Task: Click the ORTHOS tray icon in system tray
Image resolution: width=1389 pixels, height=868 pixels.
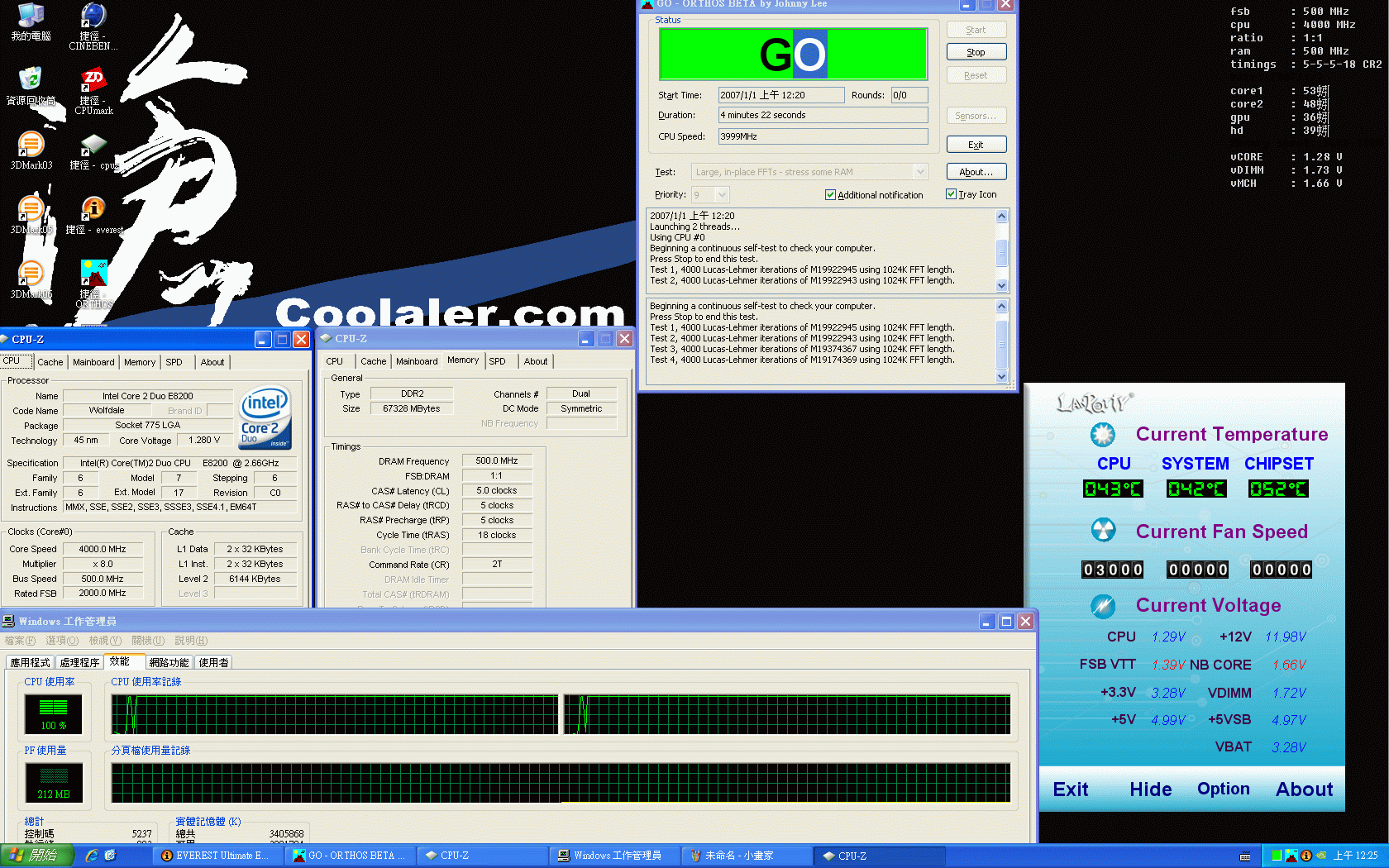Action: coord(1291,856)
